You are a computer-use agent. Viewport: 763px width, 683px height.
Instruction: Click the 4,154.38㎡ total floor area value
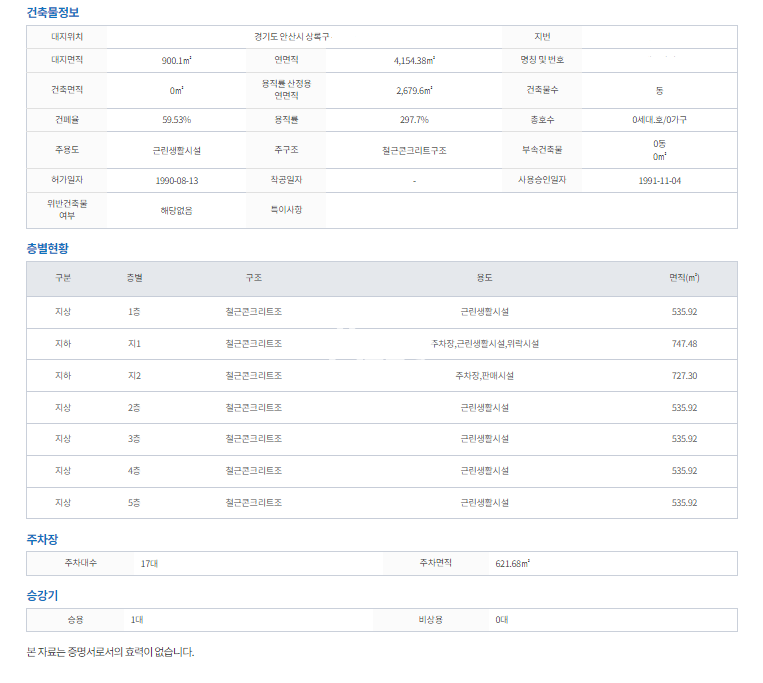click(x=414, y=60)
